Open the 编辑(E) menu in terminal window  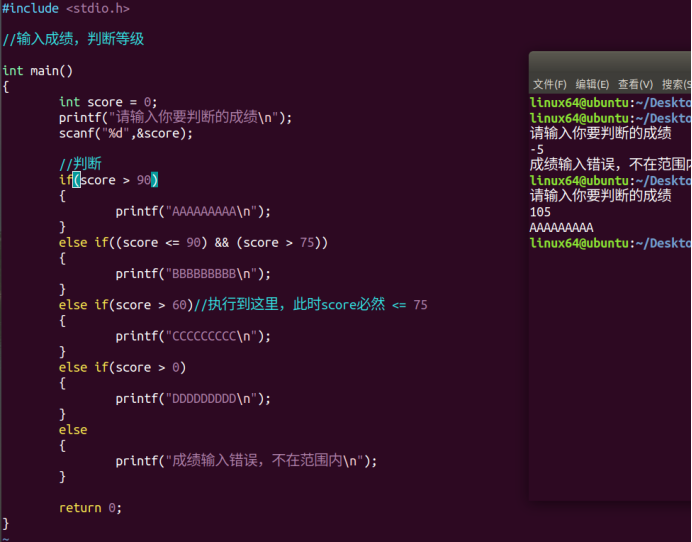(592, 84)
